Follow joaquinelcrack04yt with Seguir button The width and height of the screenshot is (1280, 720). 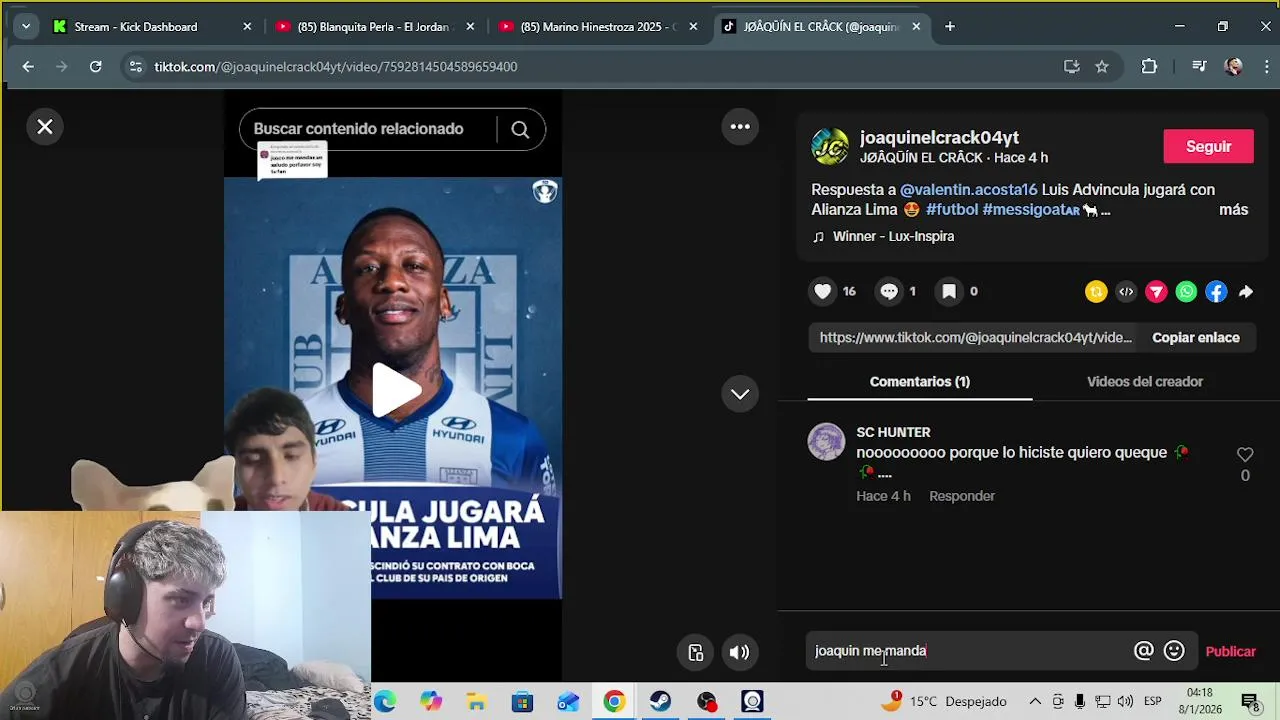point(1208,146)
